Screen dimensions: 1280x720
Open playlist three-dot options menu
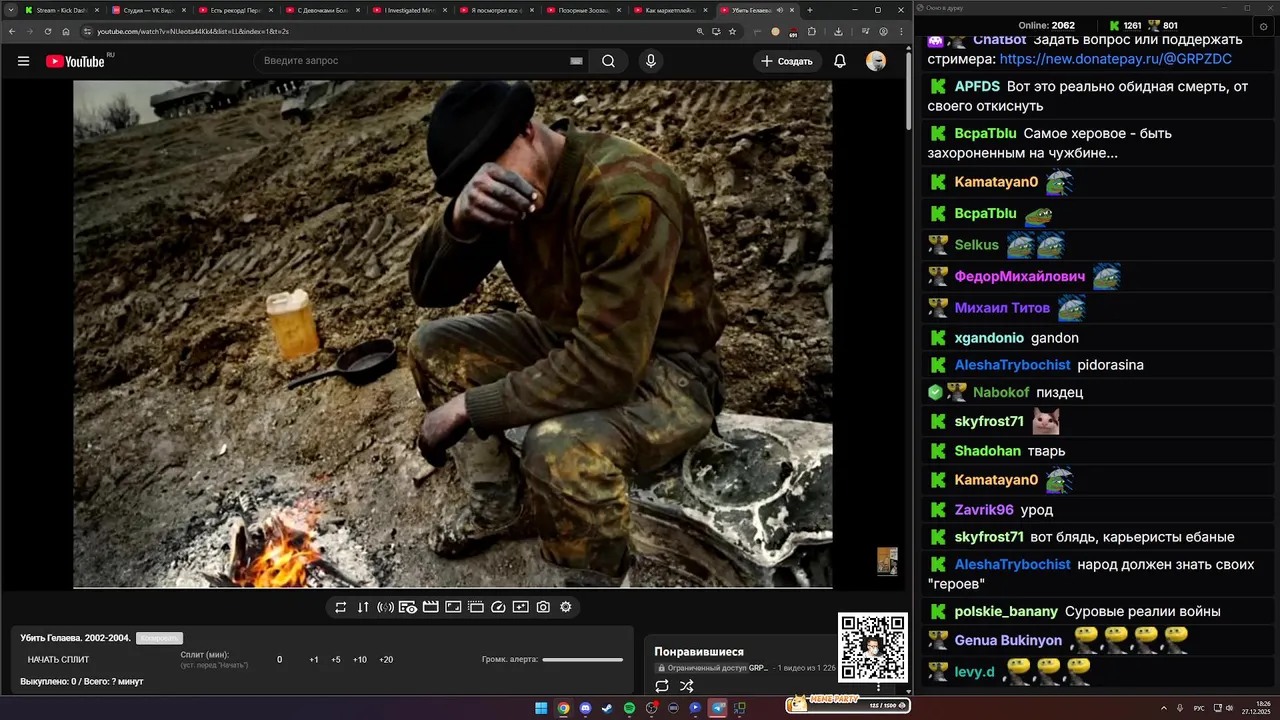(879, 686)
